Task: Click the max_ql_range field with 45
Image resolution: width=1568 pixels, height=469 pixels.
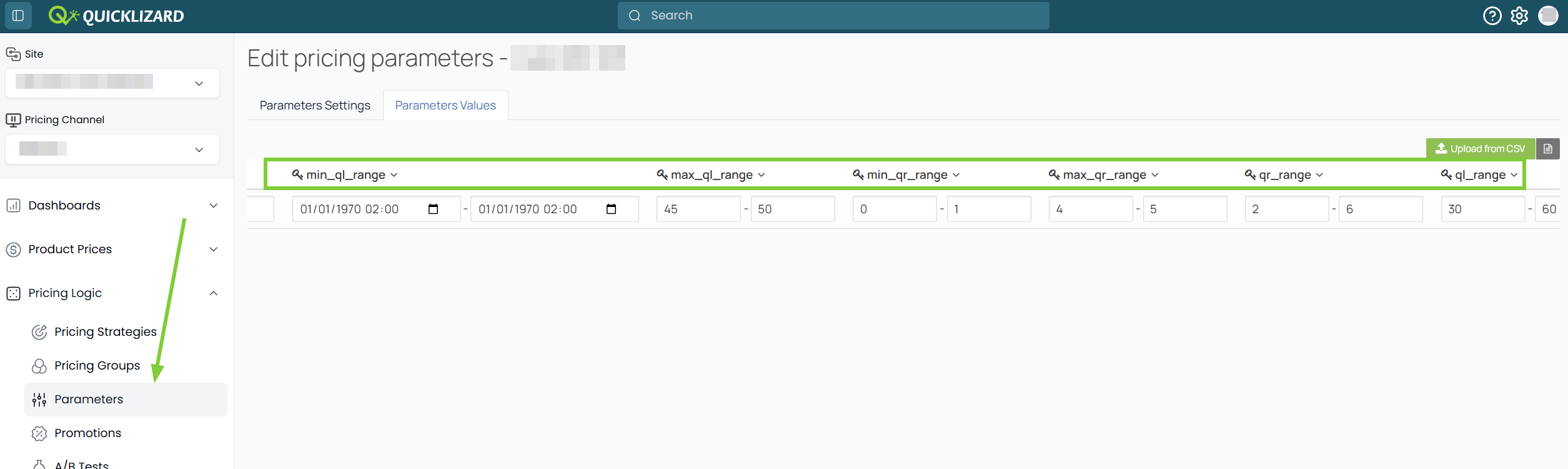Action: coord(698,209)
